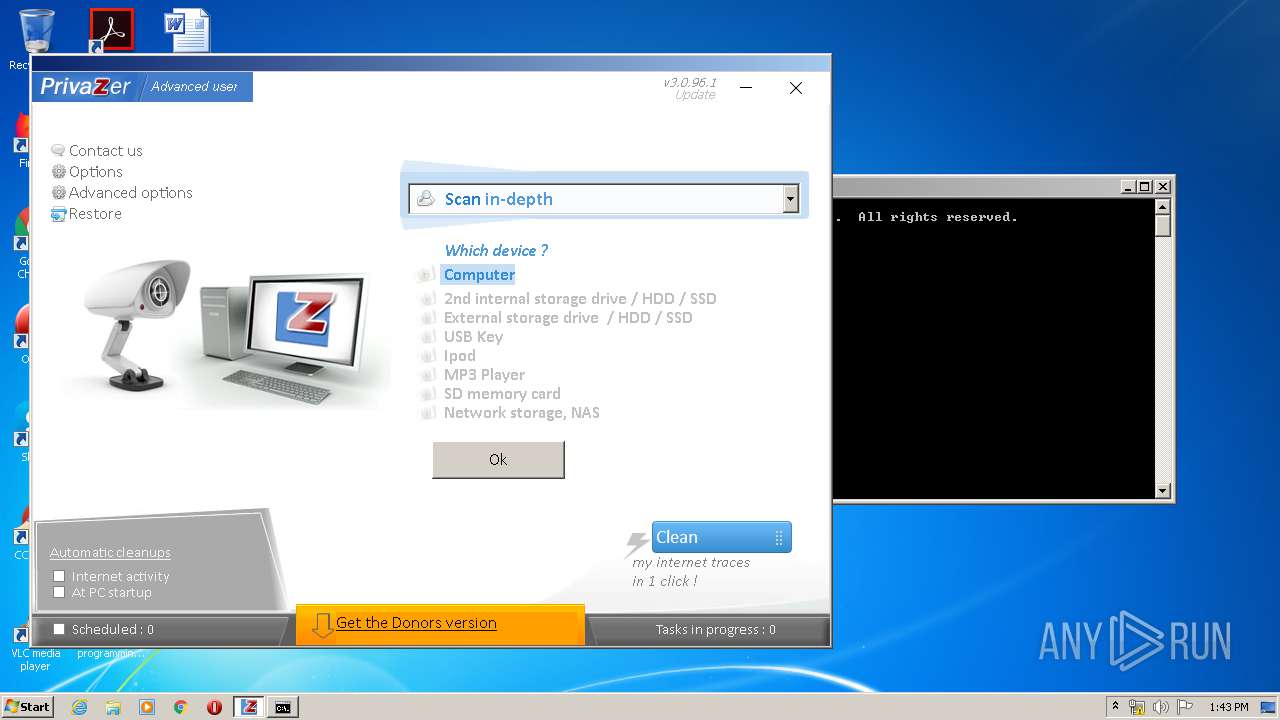
Task: Open media player taskbar icon
Action: pos(147,707)
